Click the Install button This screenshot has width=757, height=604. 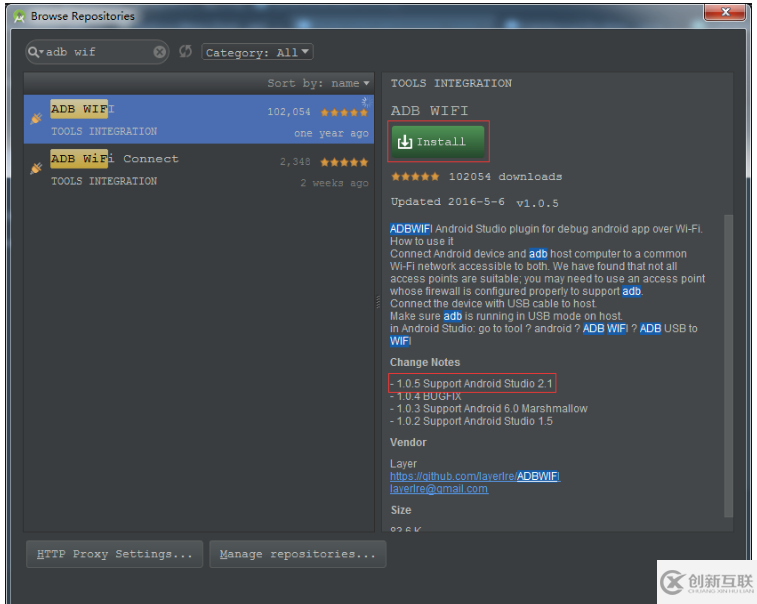(438, 142)
